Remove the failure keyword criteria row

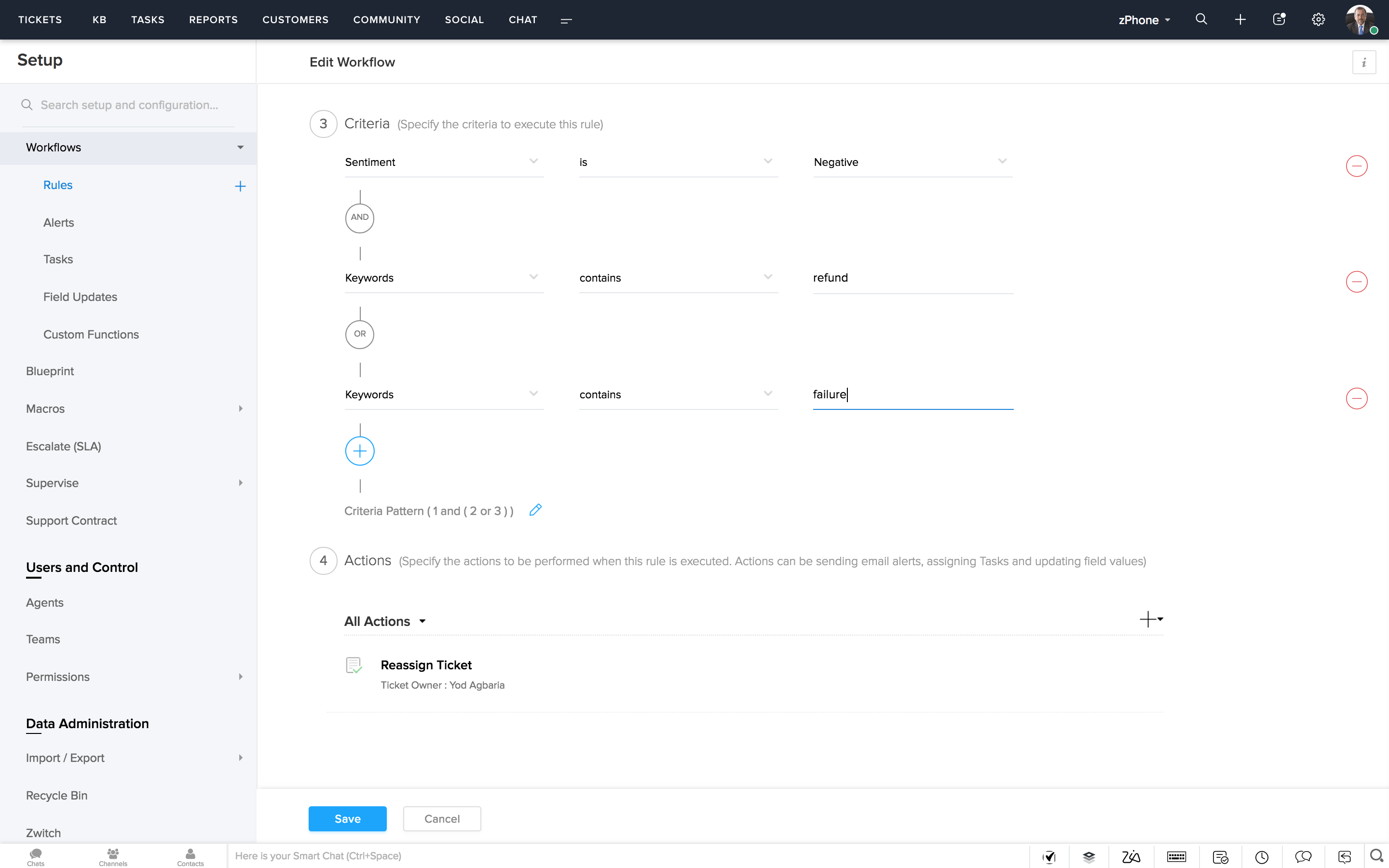(1356, 398)
